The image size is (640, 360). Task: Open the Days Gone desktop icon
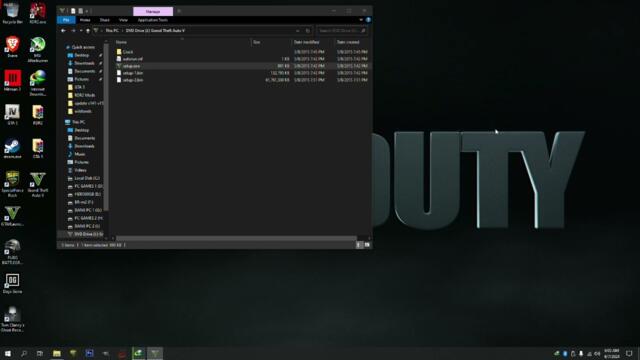12,283
